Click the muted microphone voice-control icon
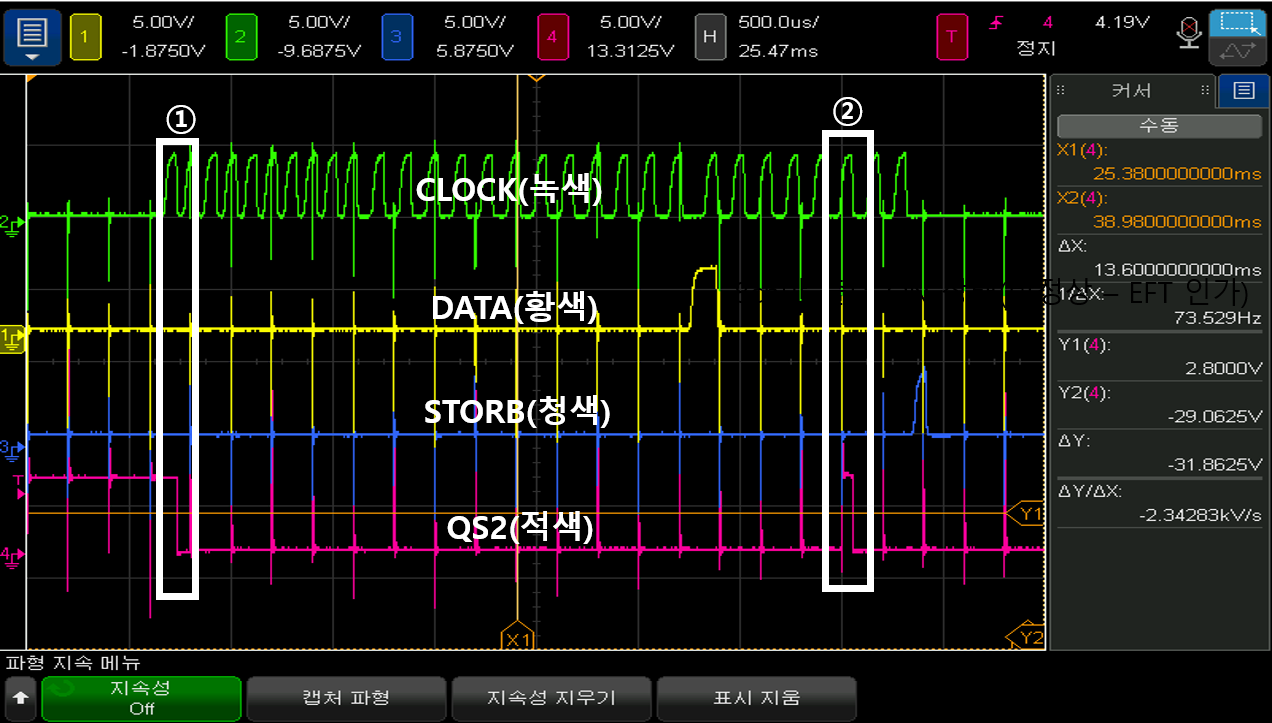This screenshot has height=723, width=1272. click(x=1189, y=32)
